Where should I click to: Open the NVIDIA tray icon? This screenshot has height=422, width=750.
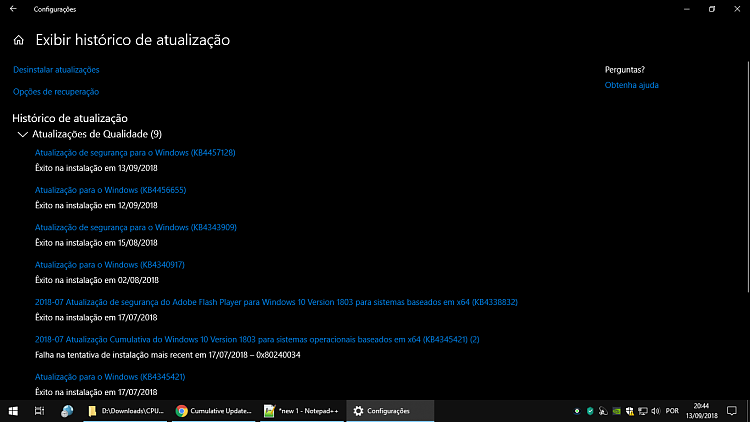click(617, 411)
